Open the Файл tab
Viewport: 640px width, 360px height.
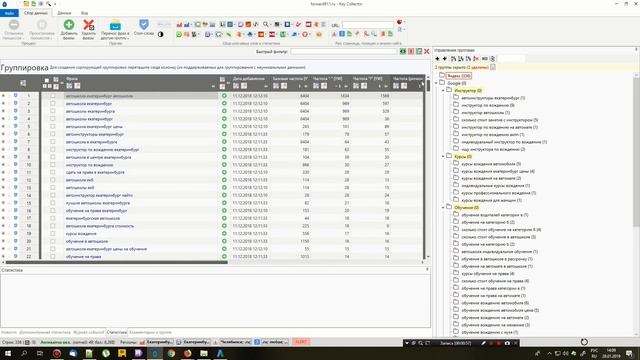[x=9, y=13]
